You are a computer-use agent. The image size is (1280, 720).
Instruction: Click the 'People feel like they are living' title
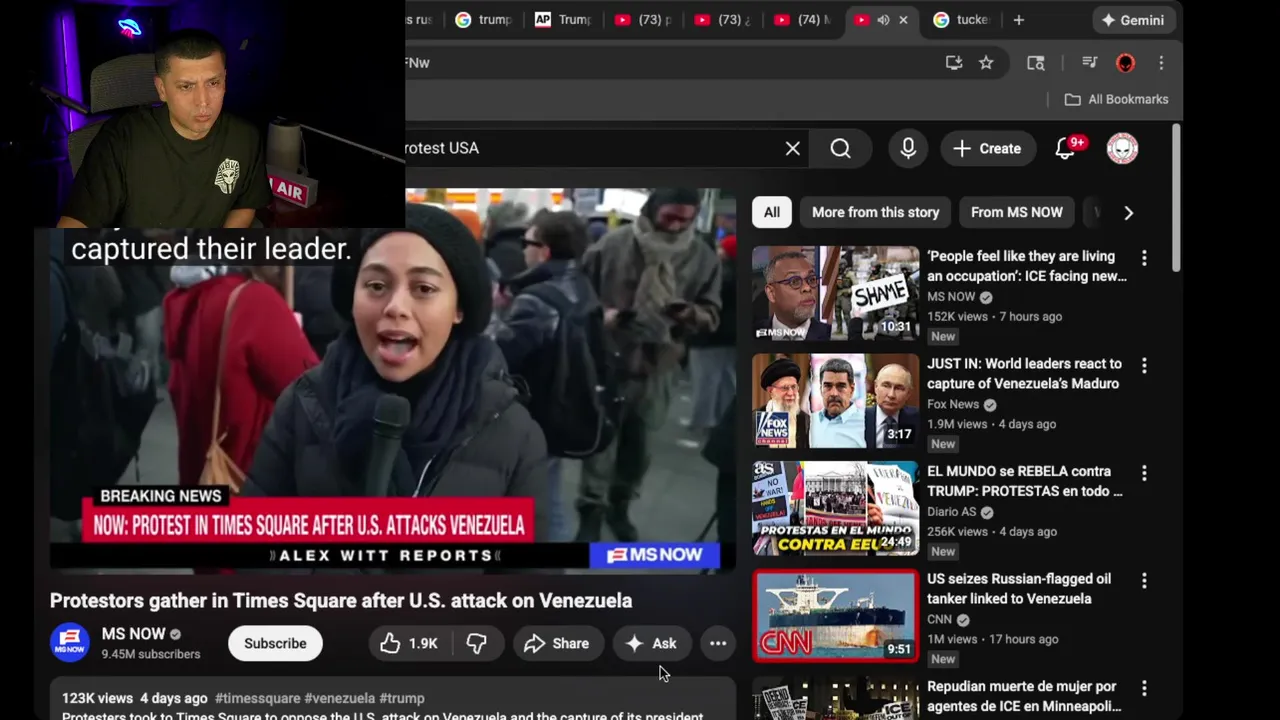click(1027, 266)
